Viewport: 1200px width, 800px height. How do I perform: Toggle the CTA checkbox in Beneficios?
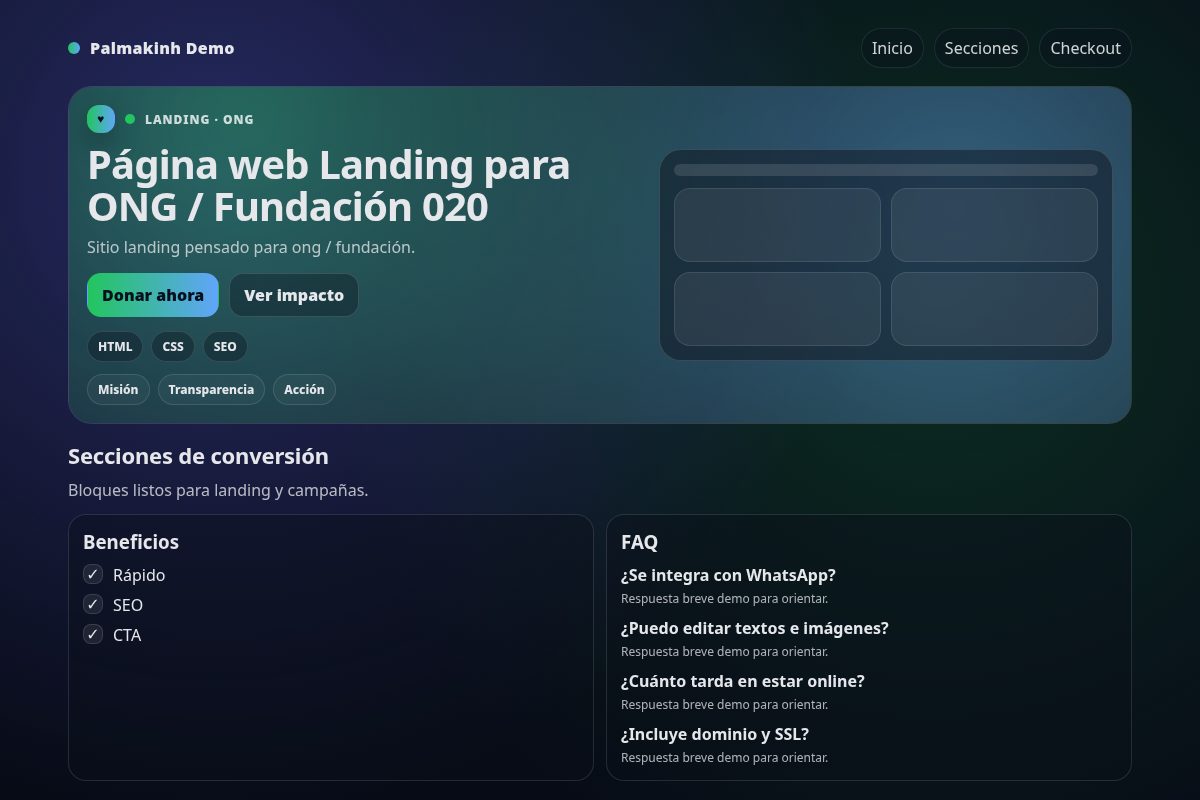click(93, 634)
